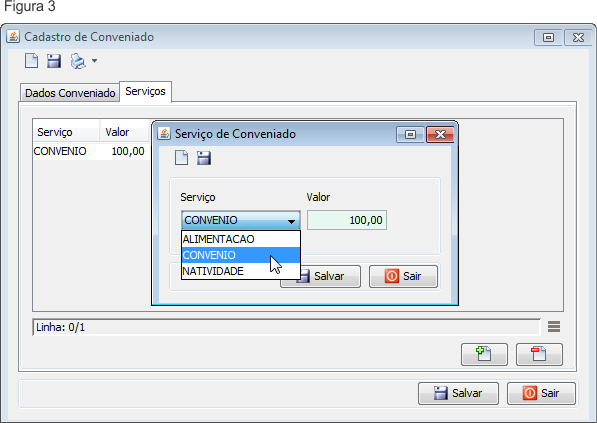
Task: Switch to Dados Conveniado tab
Action: (70, 93)
